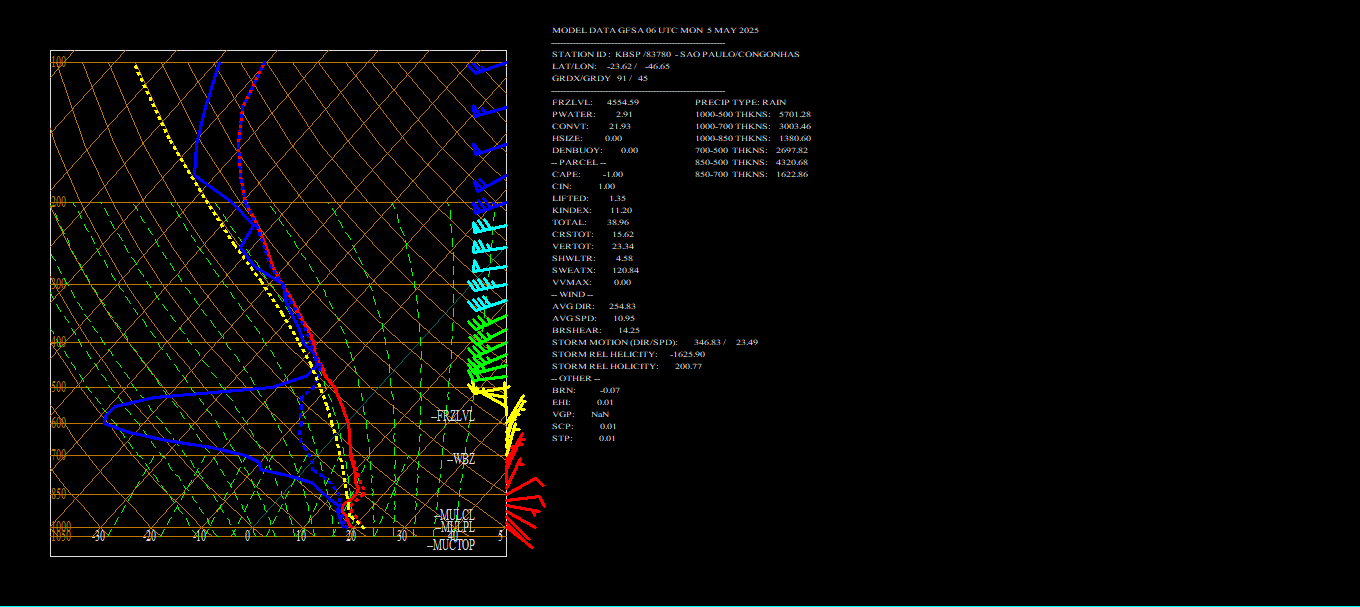Image resolution: width=1360 pixels, height=607 pixels.
Task: Select the -- PARCEL -- section heading
Action: (579, 162)
